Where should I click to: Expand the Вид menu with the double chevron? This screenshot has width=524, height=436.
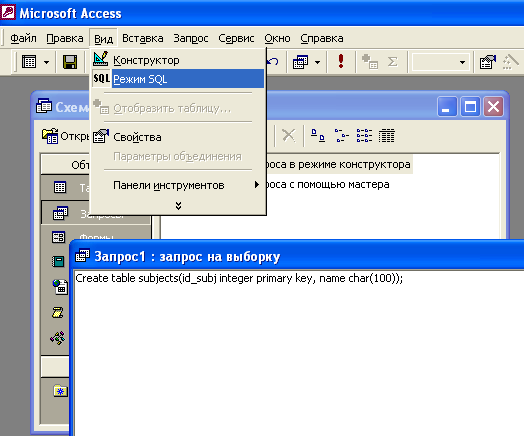pyautogui.click(x=178, y=205)
